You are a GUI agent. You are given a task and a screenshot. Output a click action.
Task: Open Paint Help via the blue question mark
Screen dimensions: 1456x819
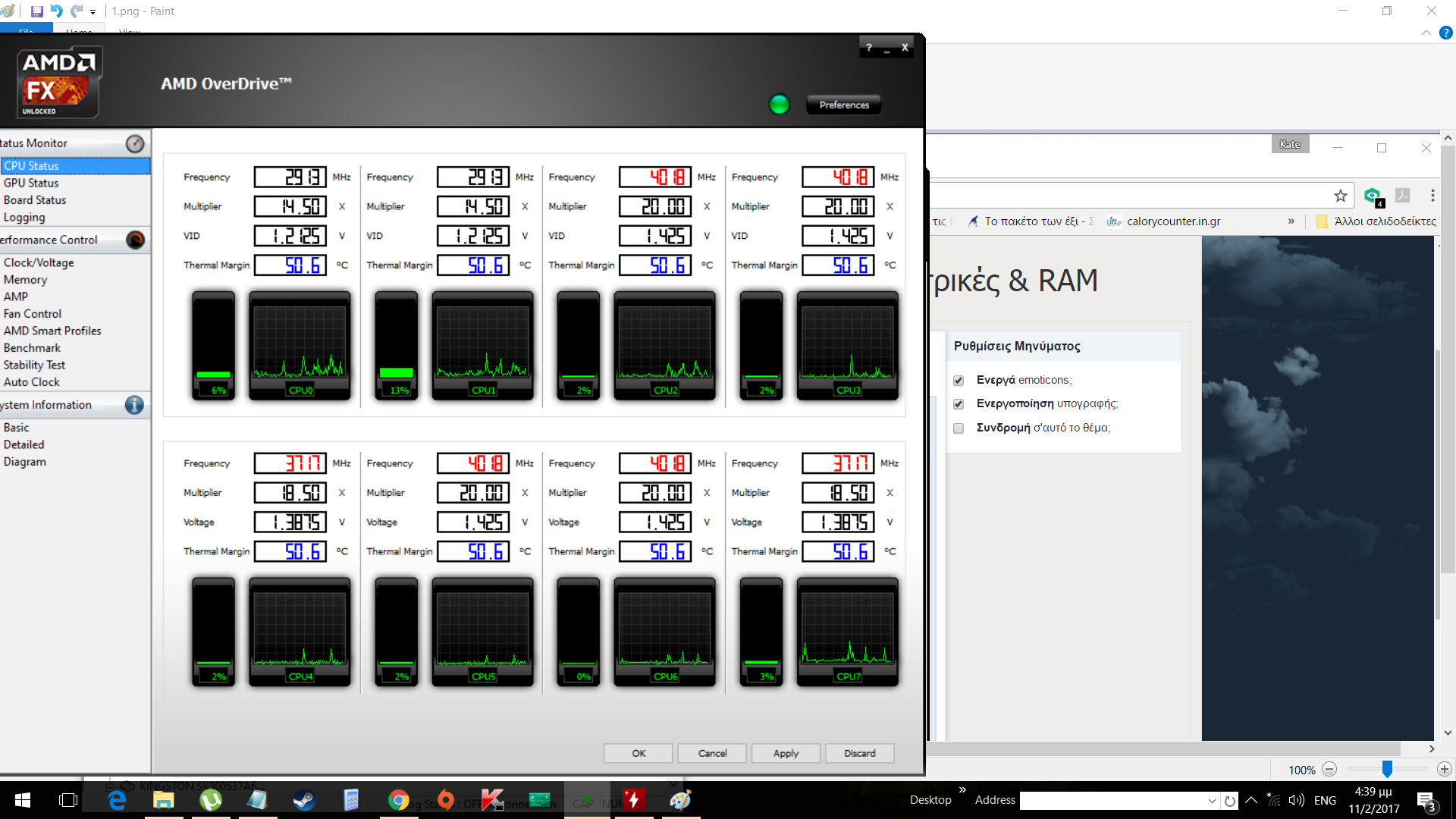tap(1446, 33)
